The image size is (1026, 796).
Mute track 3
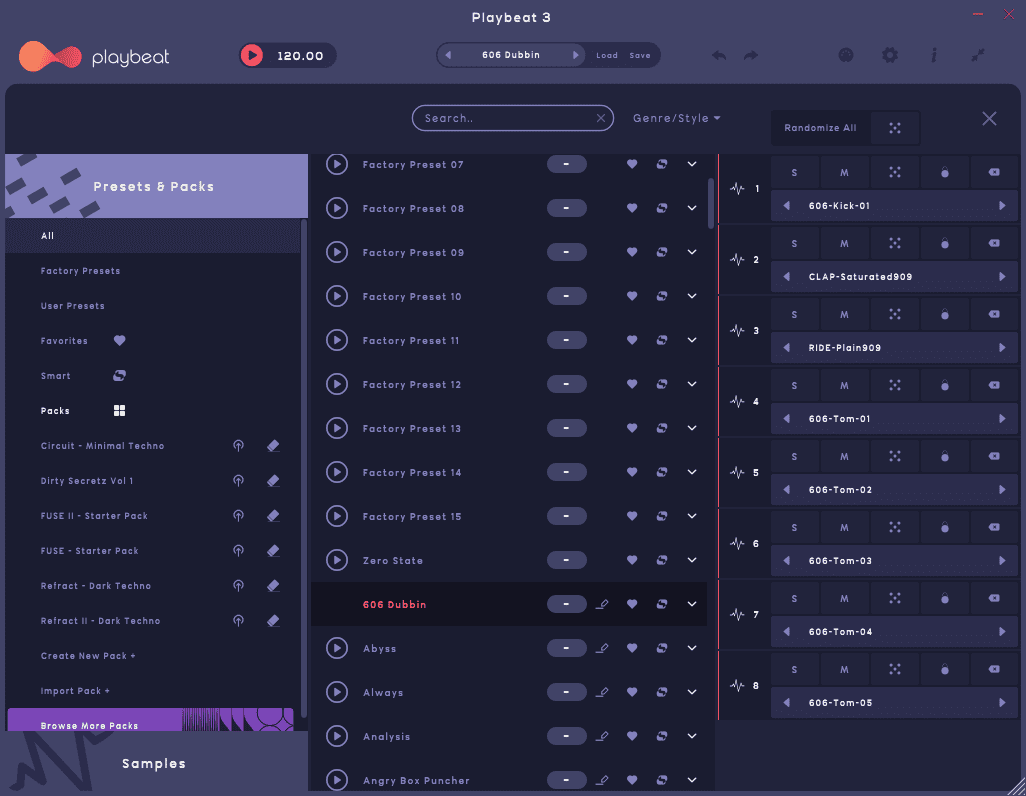point(844,314)
